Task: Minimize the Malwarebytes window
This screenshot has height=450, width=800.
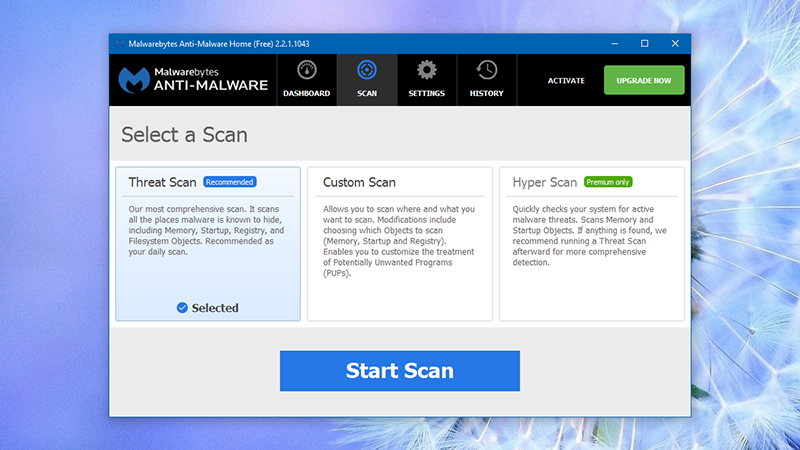Action: pyautogui.click(x=615, y=44)
